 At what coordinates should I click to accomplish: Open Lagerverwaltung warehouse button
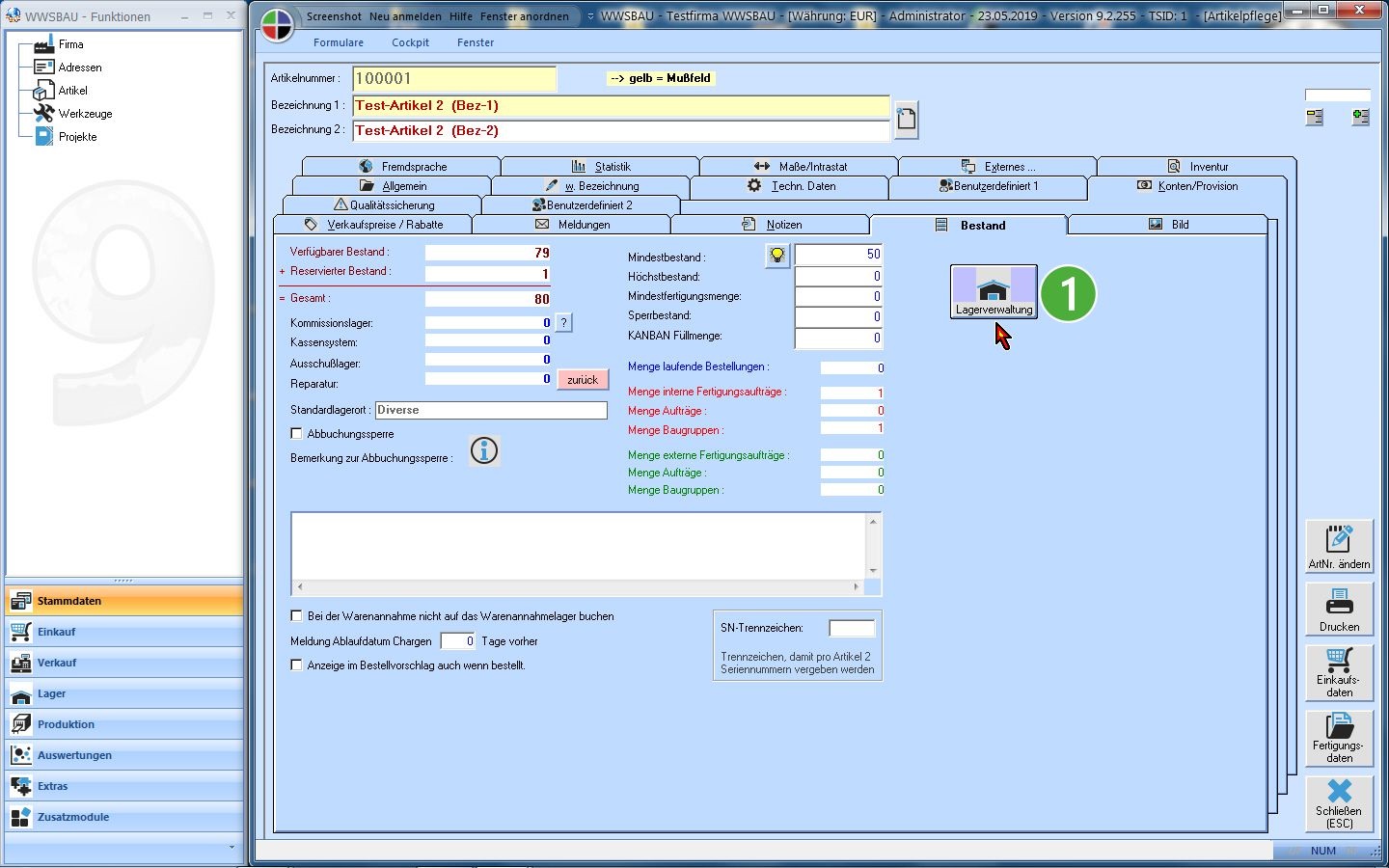pos(994,291)
